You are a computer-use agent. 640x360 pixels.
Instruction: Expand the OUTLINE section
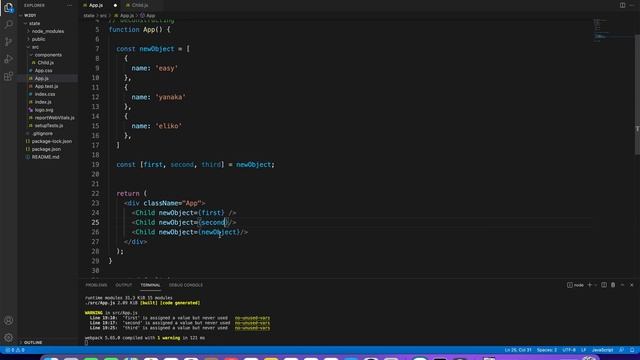point(33,342)
